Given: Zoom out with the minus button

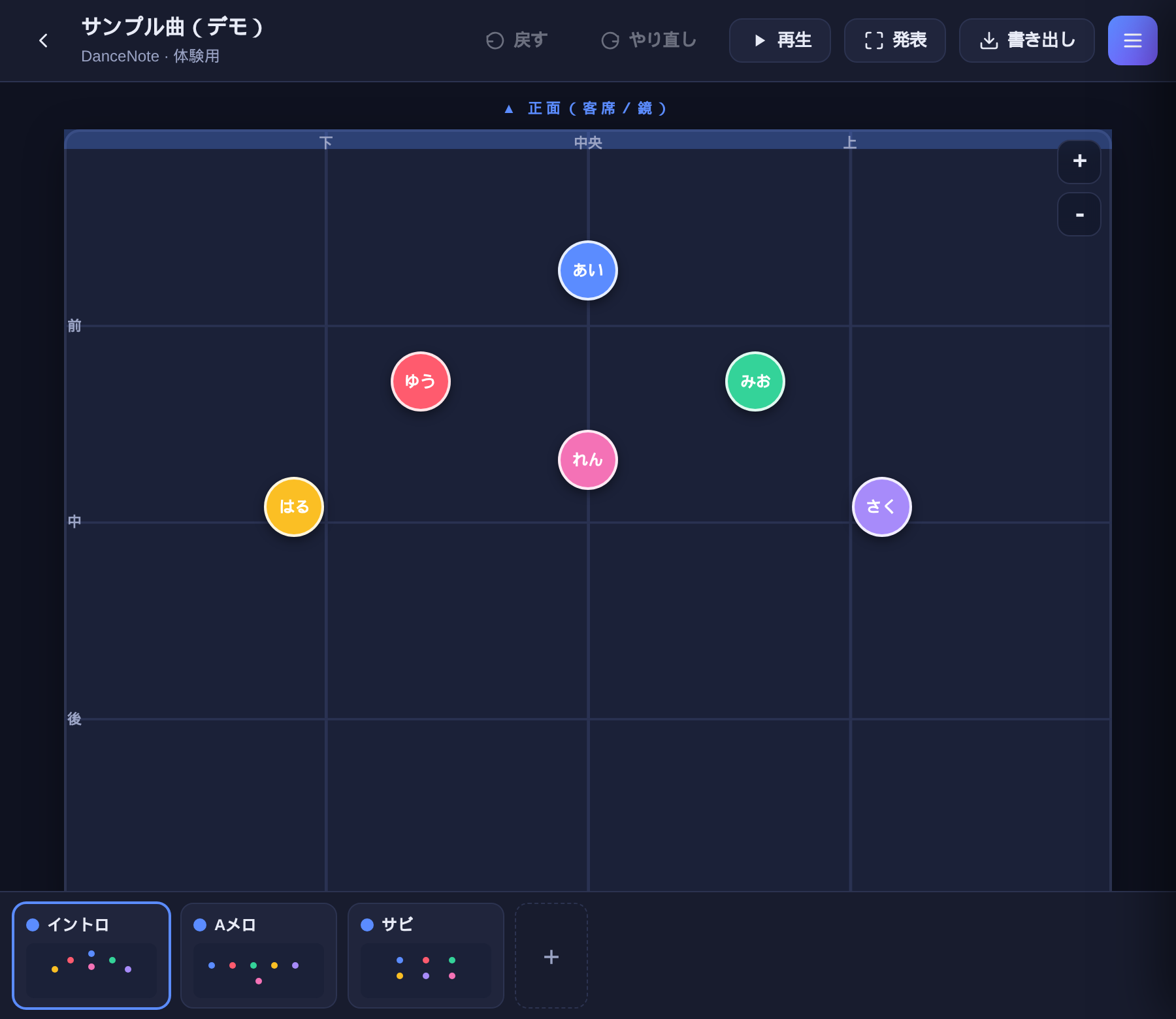Looking at the screenshot, I should pyautogui.click(x=1079, y=214).
